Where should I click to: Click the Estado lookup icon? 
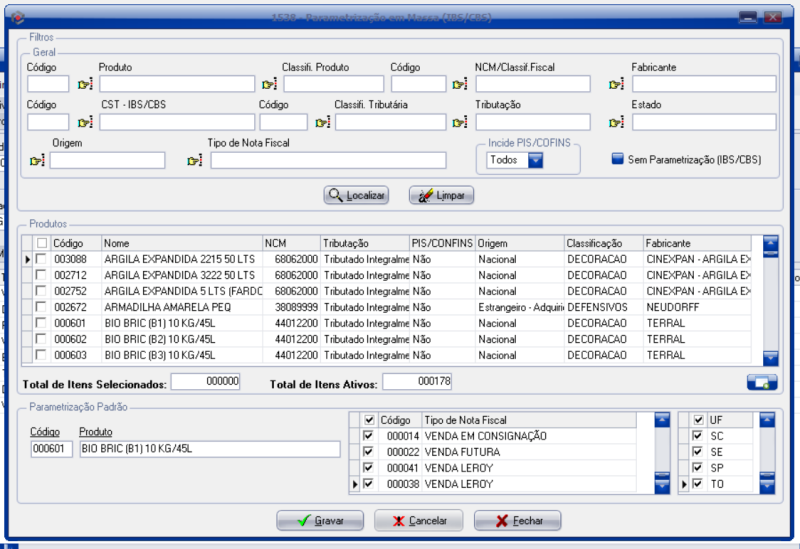pyautogui.click(x=616, y=122)
